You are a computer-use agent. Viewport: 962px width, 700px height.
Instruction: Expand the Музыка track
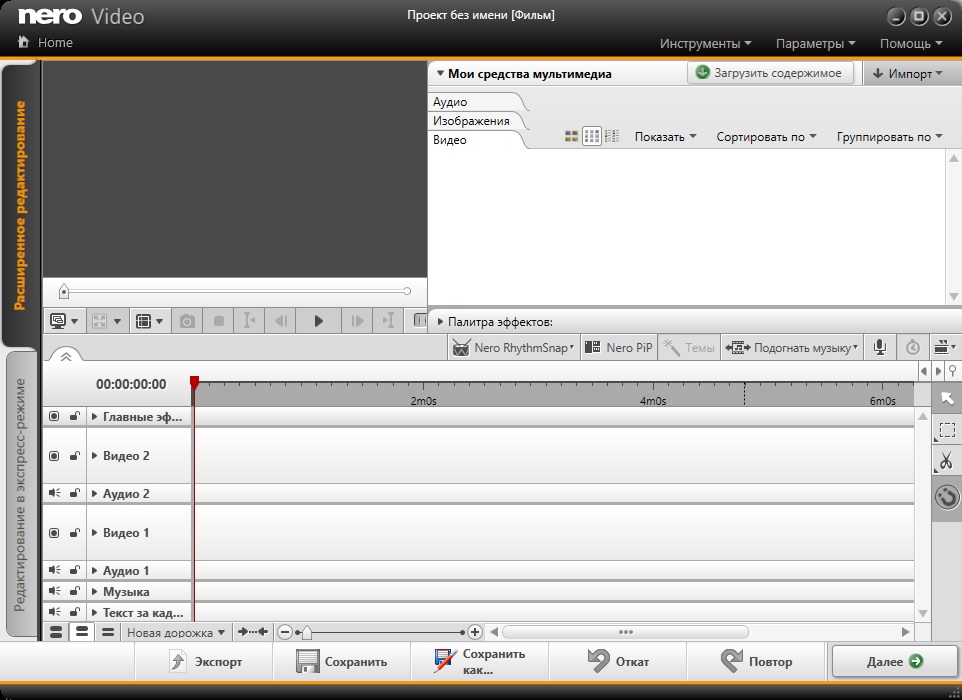[94, 591]
